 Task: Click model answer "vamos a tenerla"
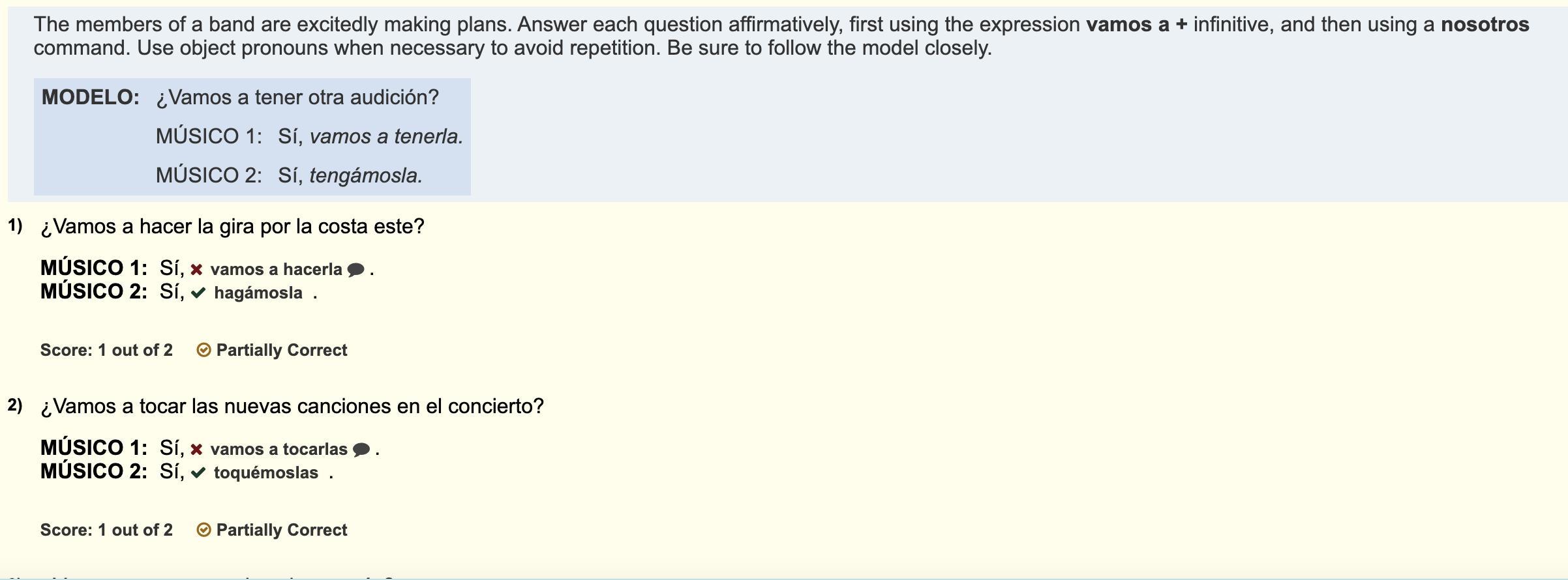386,137
